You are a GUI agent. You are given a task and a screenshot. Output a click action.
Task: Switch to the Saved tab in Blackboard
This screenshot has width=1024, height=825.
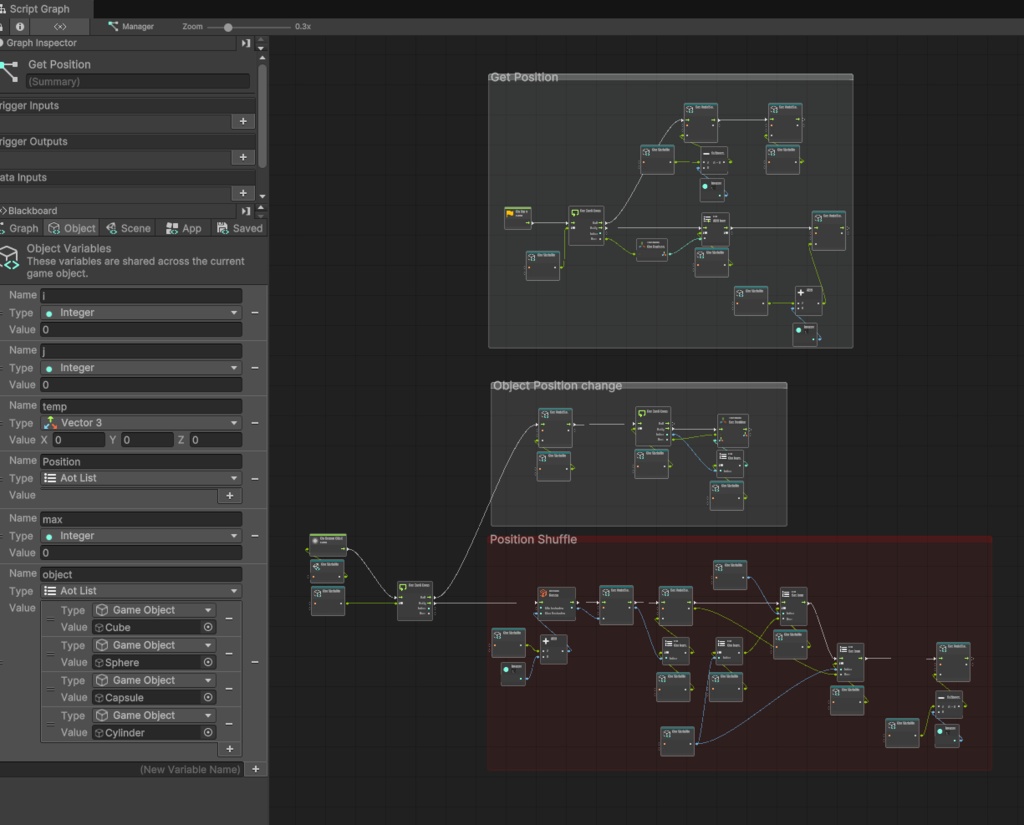pyautogui.click(x=240, y=228)
